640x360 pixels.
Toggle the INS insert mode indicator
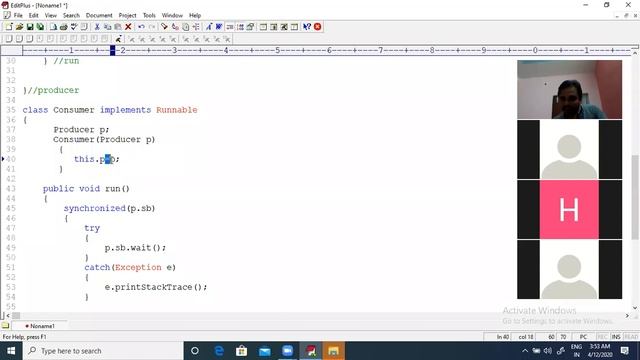[x=616, y=337]
